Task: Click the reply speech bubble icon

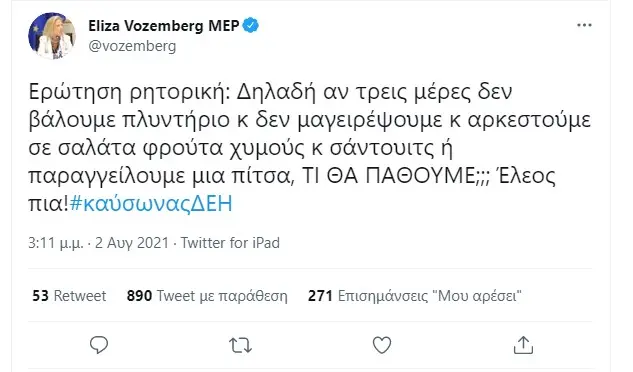Action: pos(99,345)
